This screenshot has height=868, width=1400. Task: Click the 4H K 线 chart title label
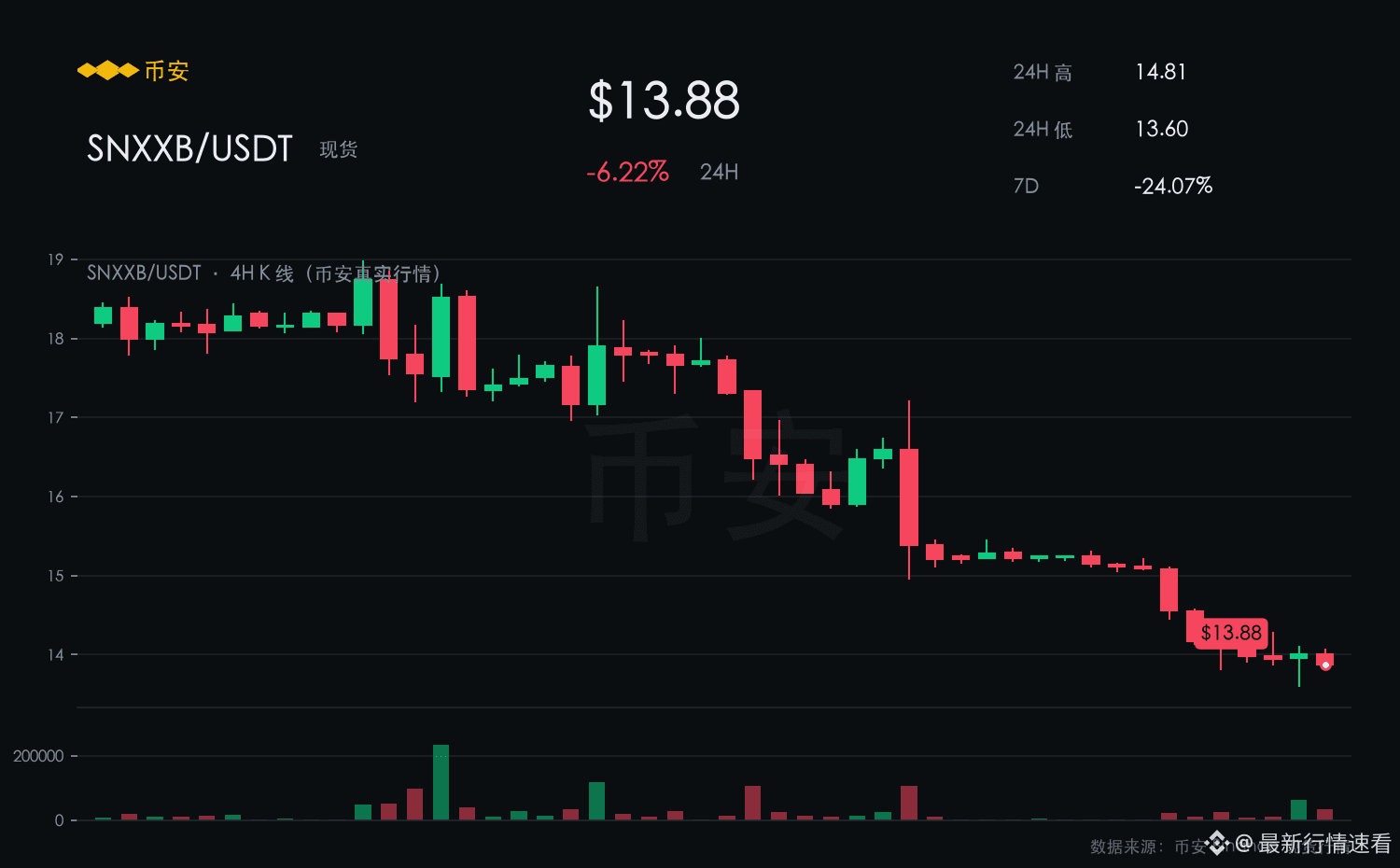coord(262,273)
